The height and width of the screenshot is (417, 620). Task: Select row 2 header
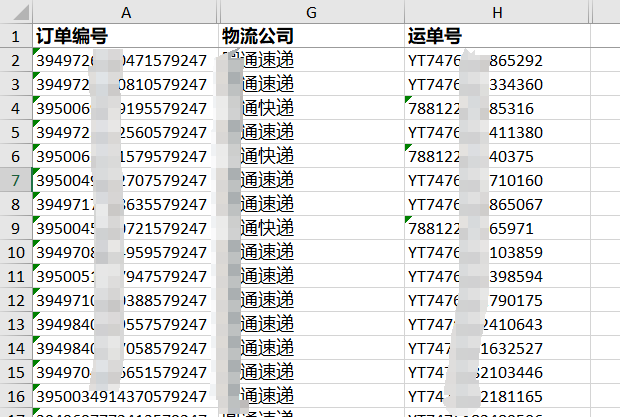(x=16, y=60)
